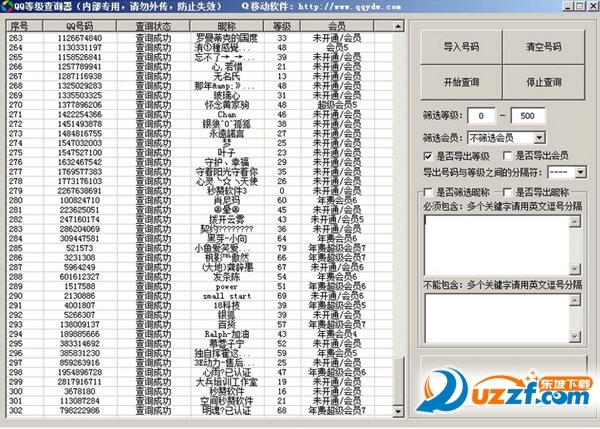Click the 会员 column header
Viewport: 600px width, 429px height.
pos(337,26)
